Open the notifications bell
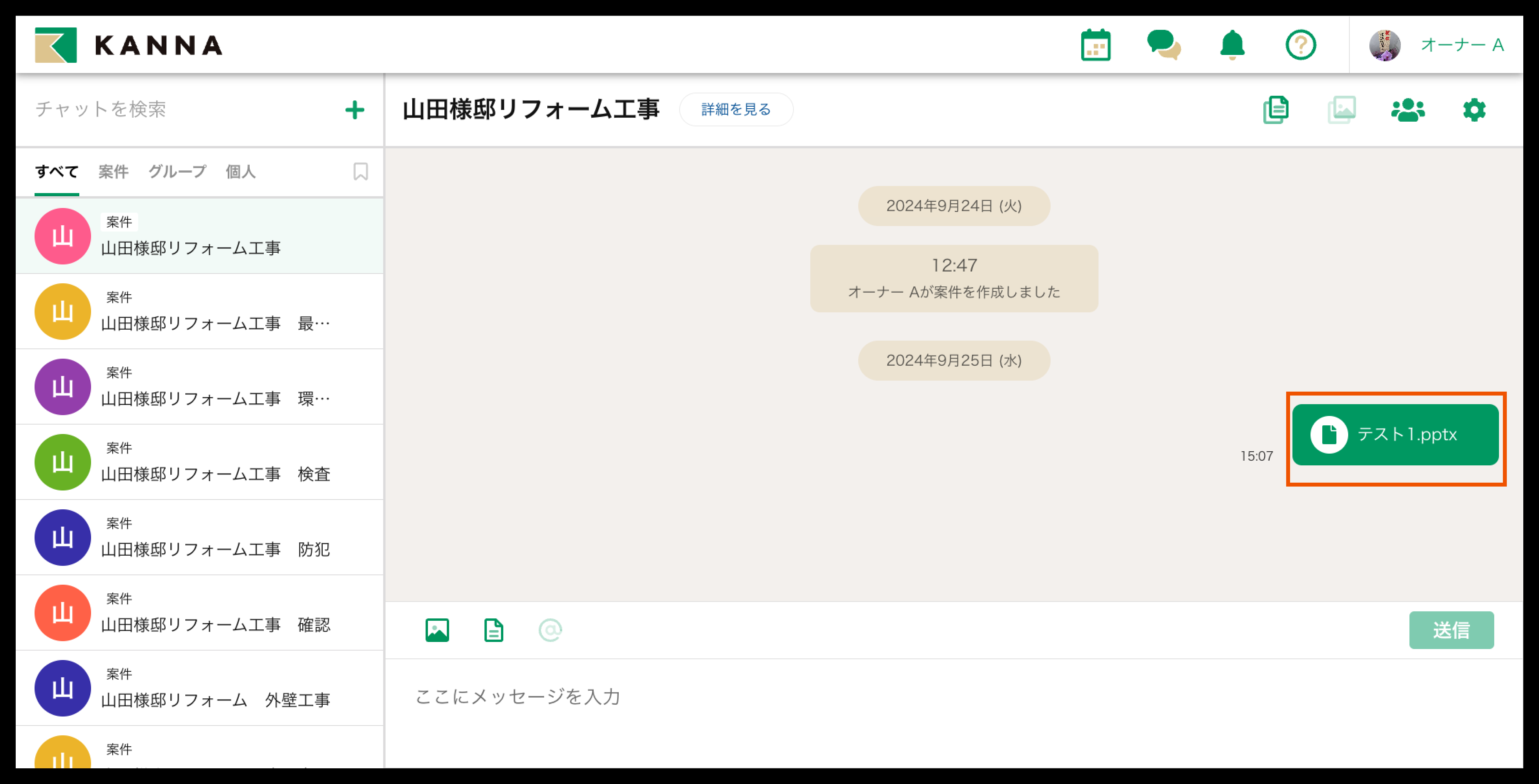1539x784 pixels. [1231, 45]
